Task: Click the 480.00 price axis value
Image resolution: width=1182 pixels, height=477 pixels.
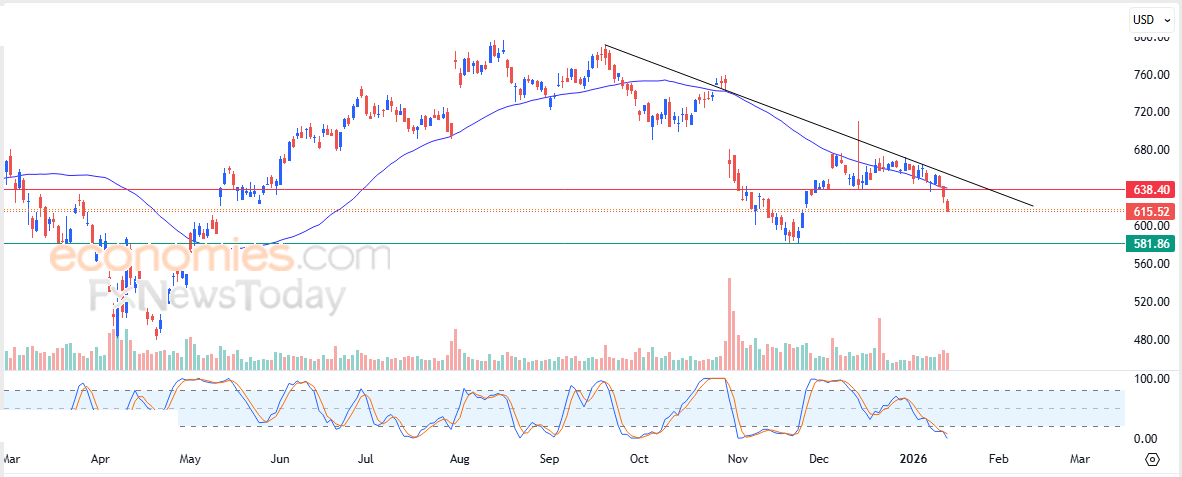Action: click(x=1150, y=340)
